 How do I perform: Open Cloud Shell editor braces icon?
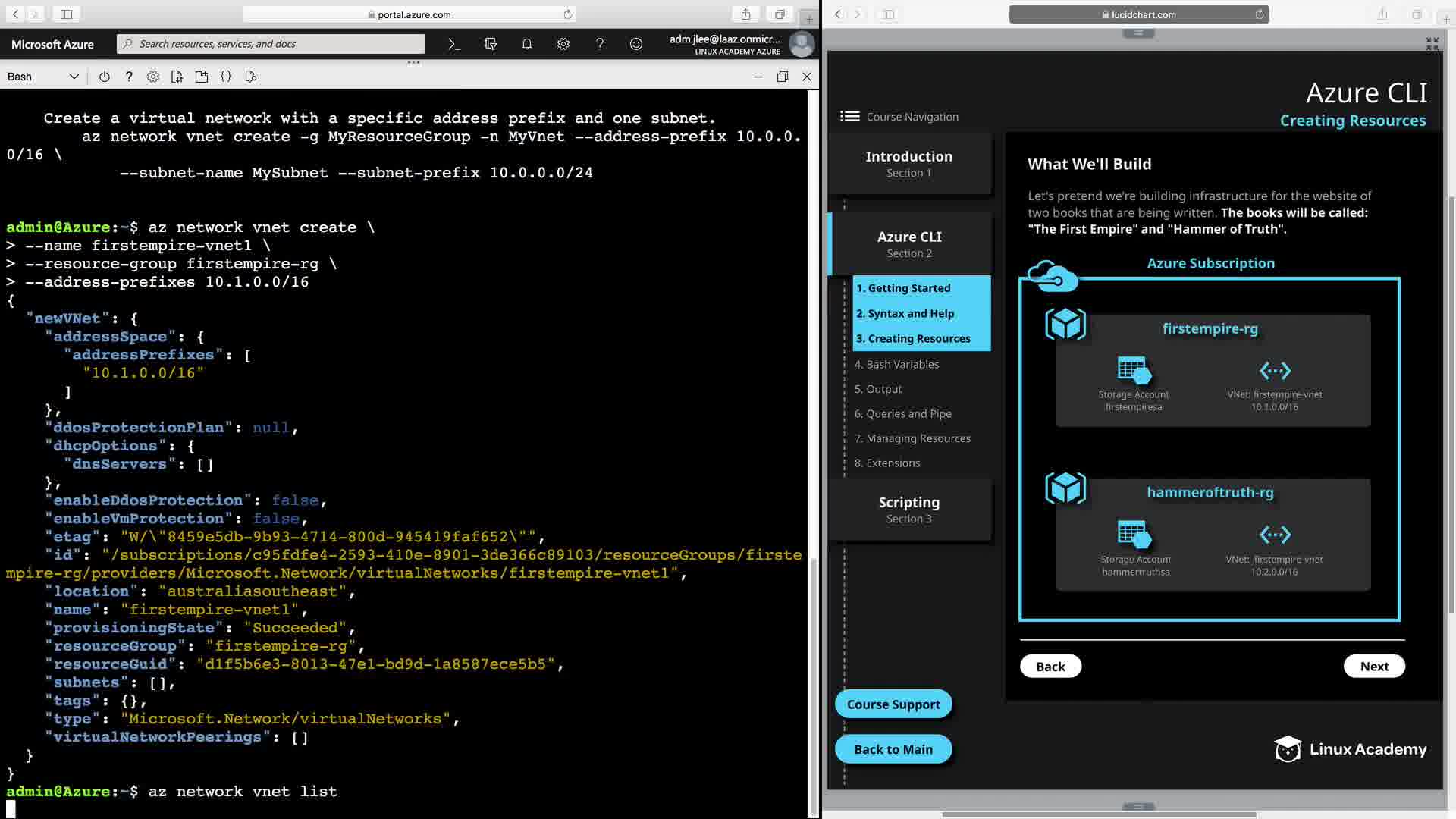point(226,77)
